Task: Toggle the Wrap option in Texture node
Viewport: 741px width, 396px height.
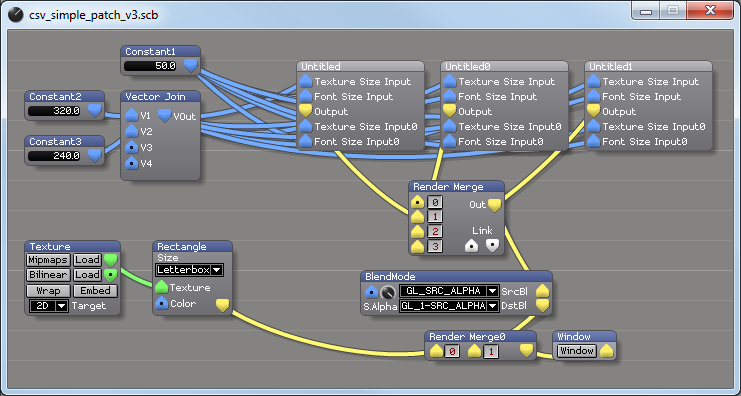Action: [x=48, y=291]
